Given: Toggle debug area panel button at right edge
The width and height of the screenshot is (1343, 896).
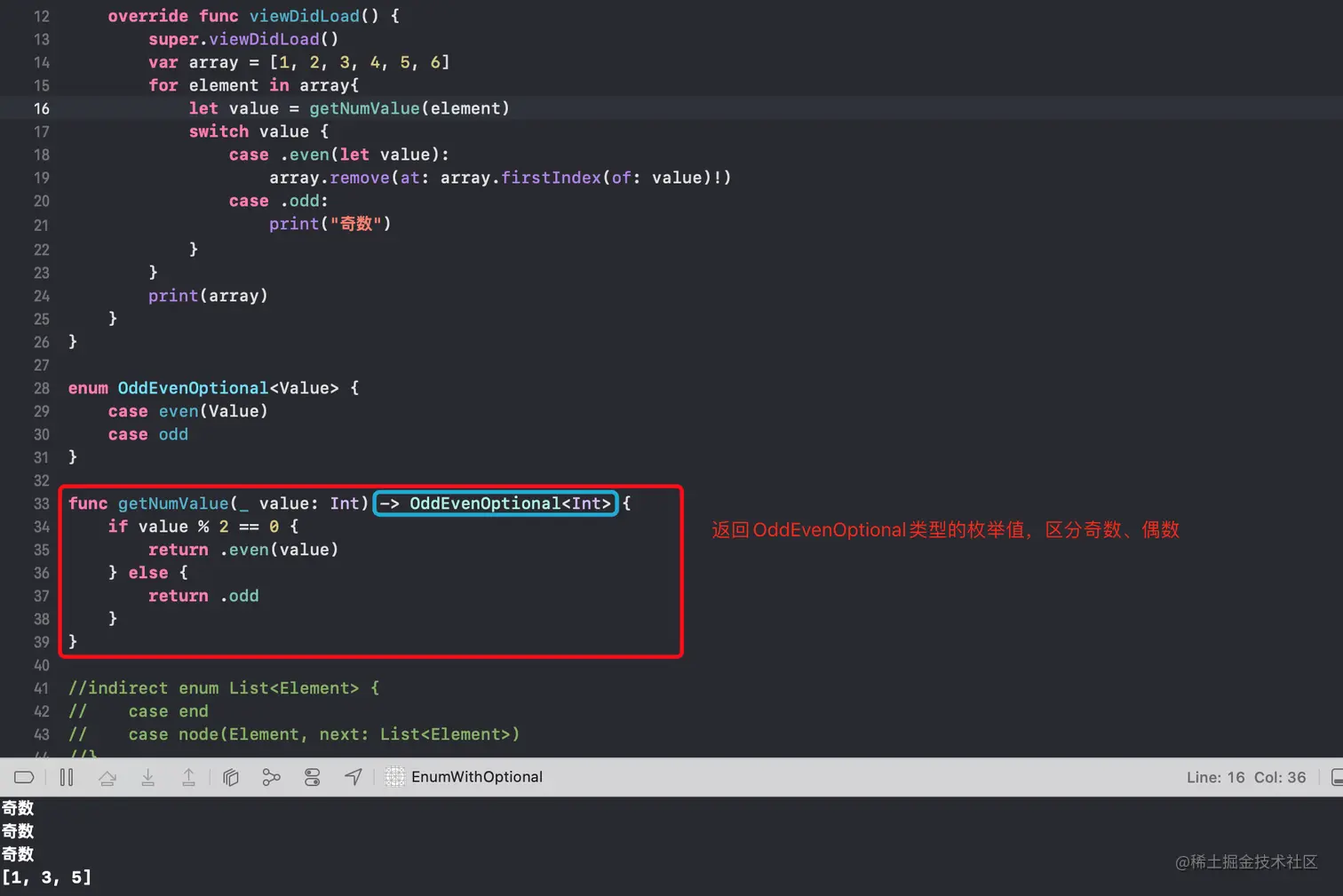Looking at the screenshot, I should point(1336,777).
